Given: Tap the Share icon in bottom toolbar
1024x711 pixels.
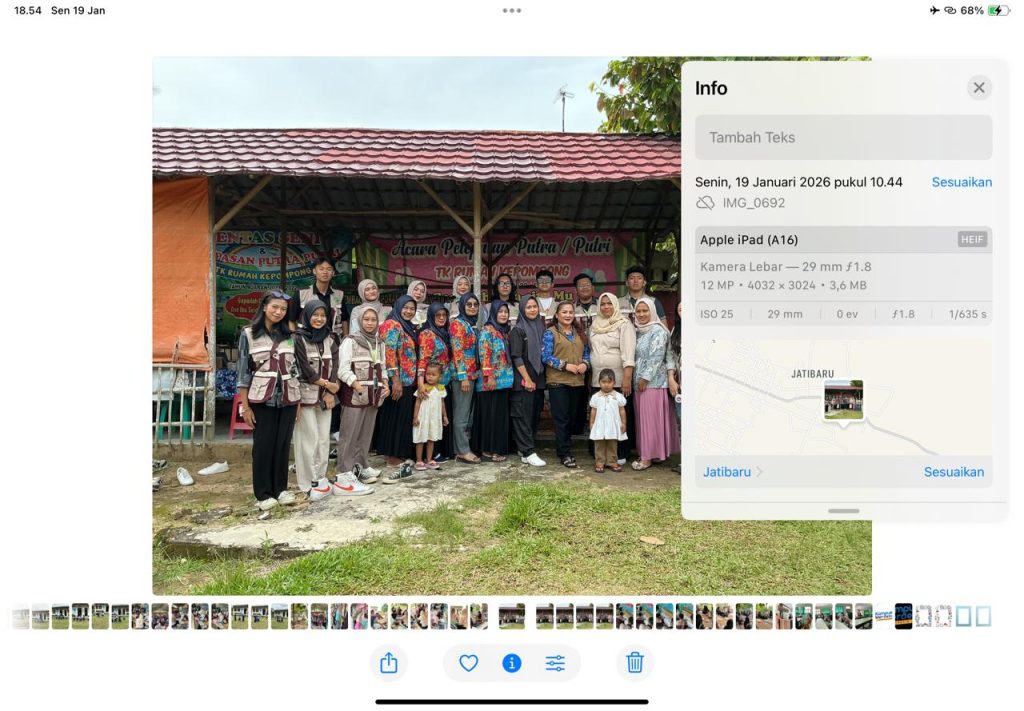Looking at the screenshot, I should 389,662.
